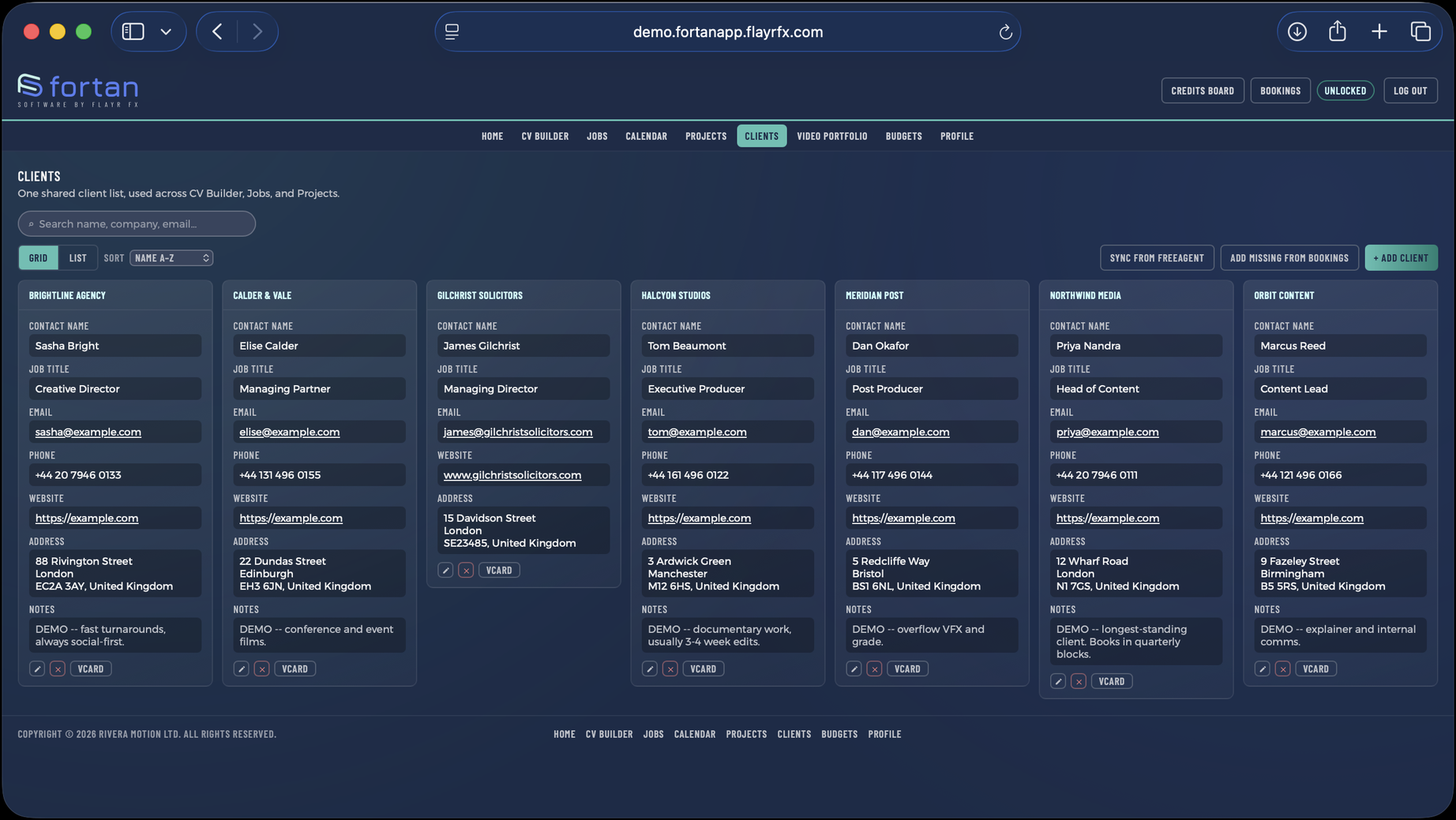1456x820 pixels.
Task: Delete the Meridian Post client
Action: pyautogui.click(x=874, y=668)
